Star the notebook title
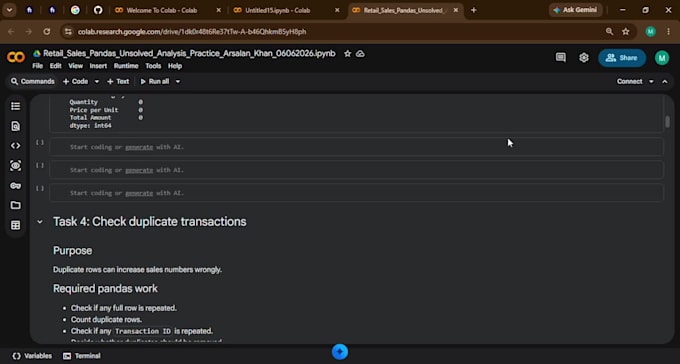This screenshot has width=680, height=364. (347, 54)
